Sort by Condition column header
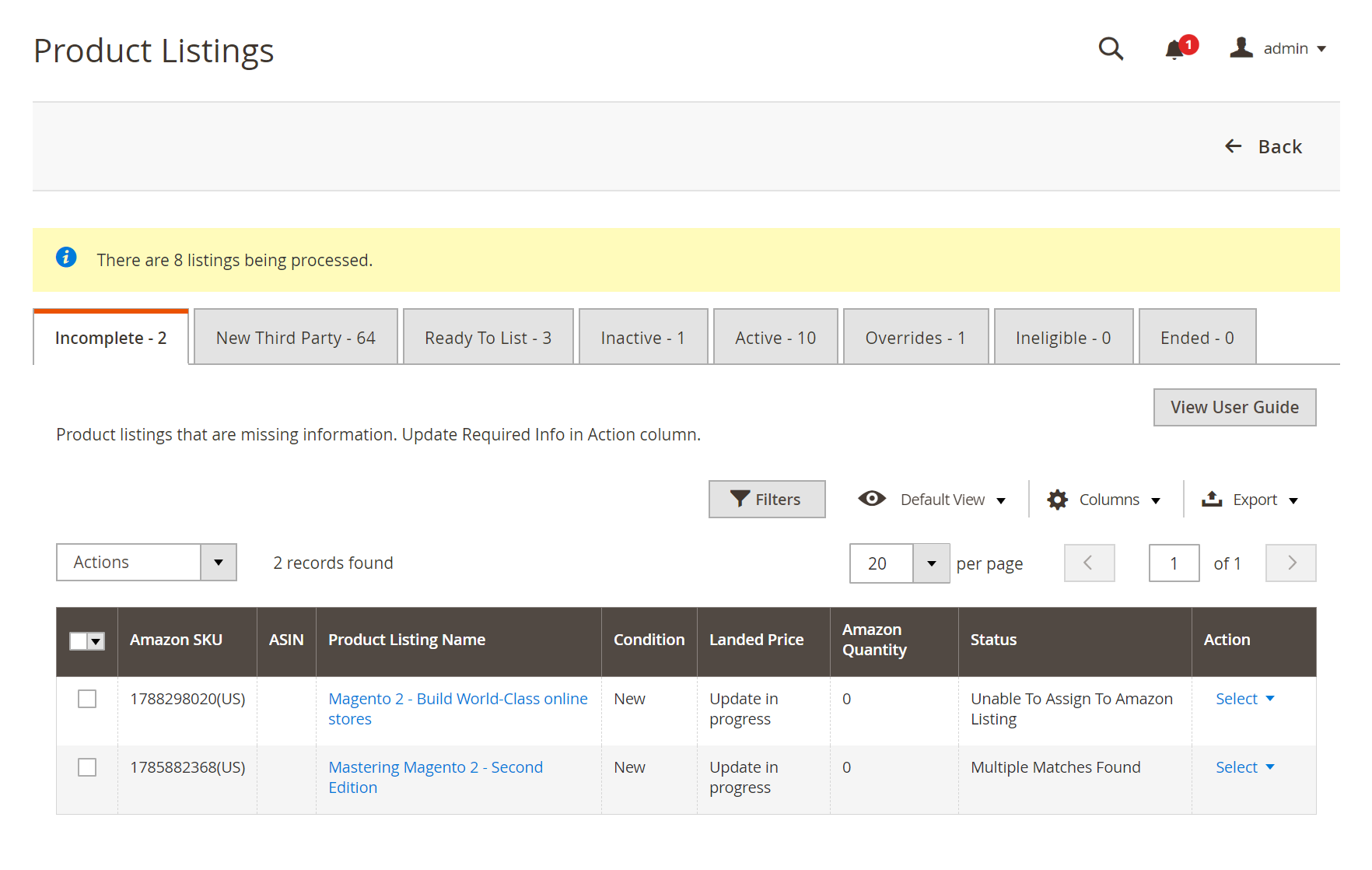 point(649,641)
